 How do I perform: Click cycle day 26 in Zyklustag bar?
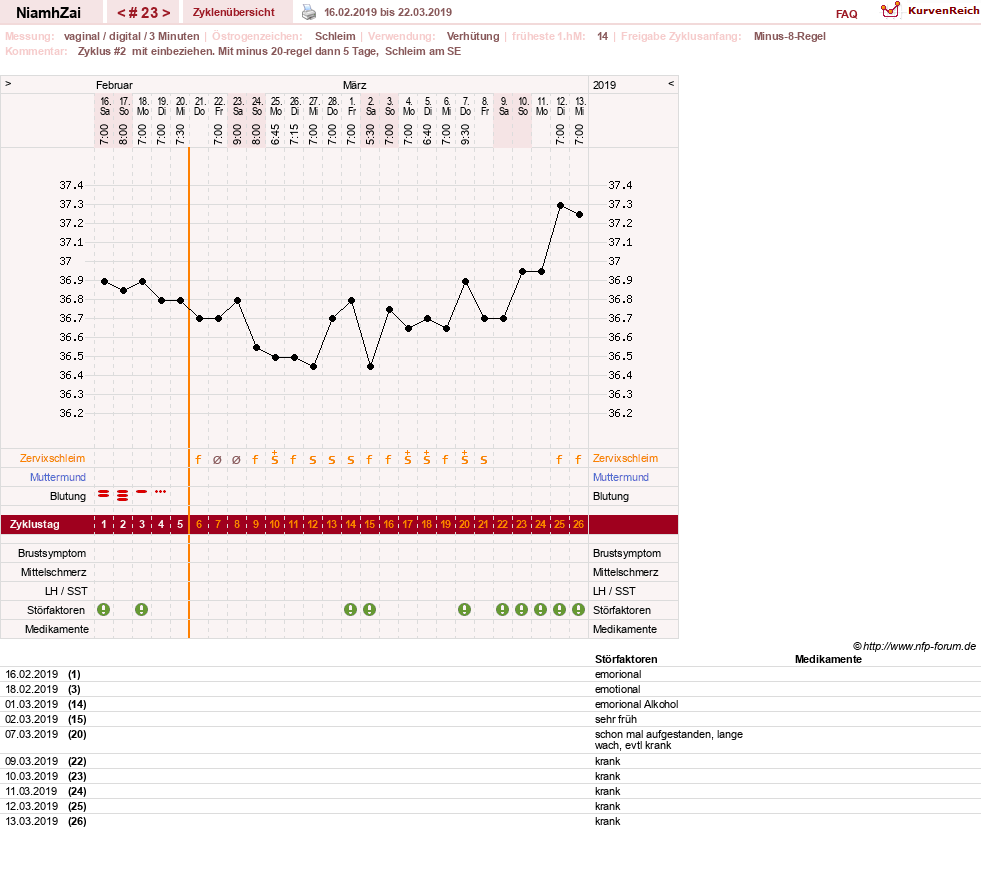579,524
